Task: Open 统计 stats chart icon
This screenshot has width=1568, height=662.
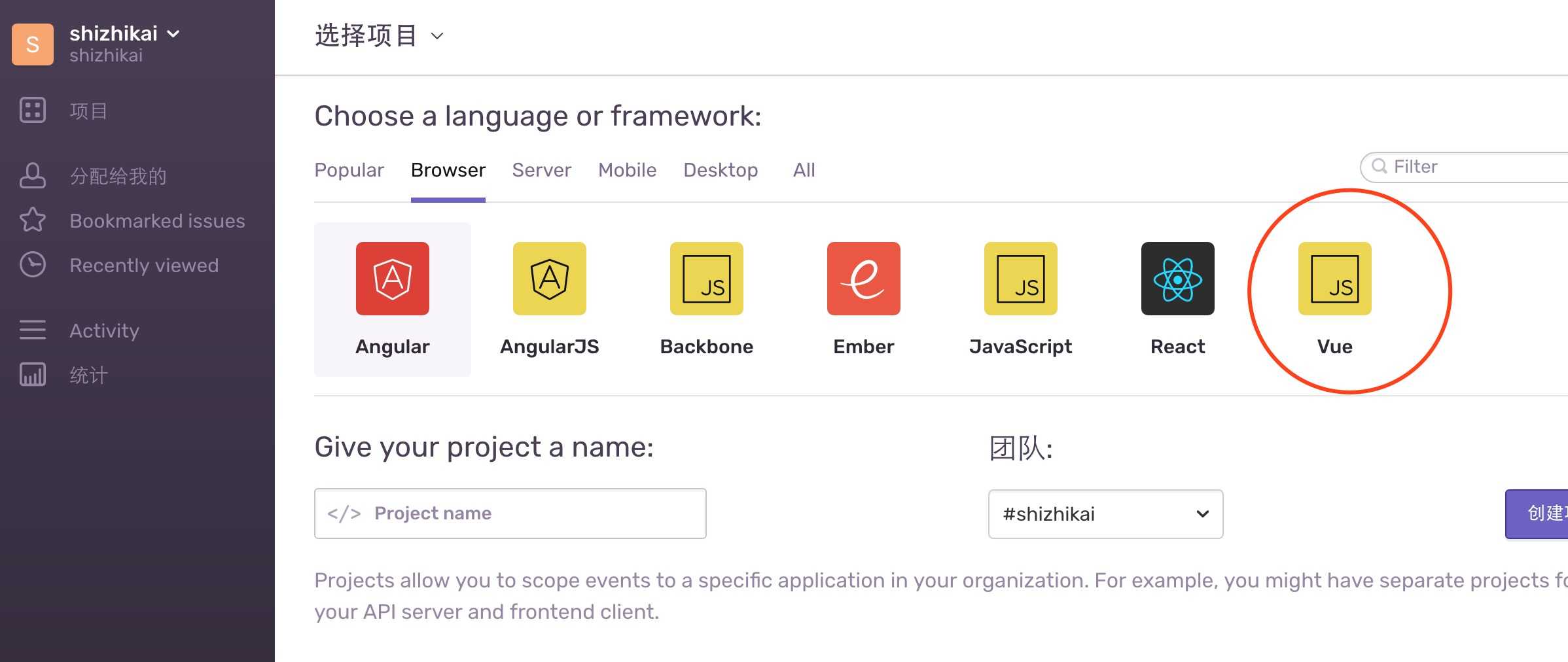Action: click(x=33, y=375)
